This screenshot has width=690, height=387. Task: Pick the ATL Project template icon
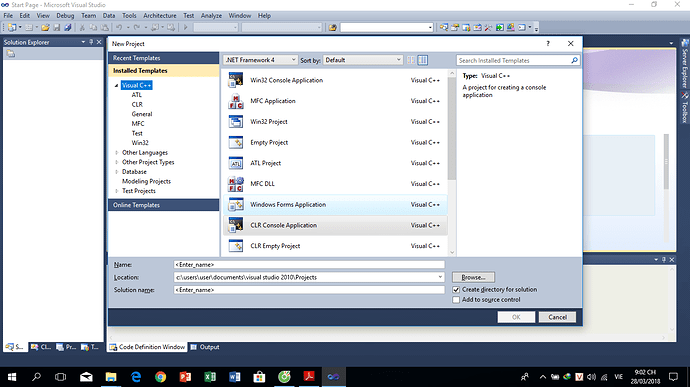pyautogui.click(x=235, y=163)
